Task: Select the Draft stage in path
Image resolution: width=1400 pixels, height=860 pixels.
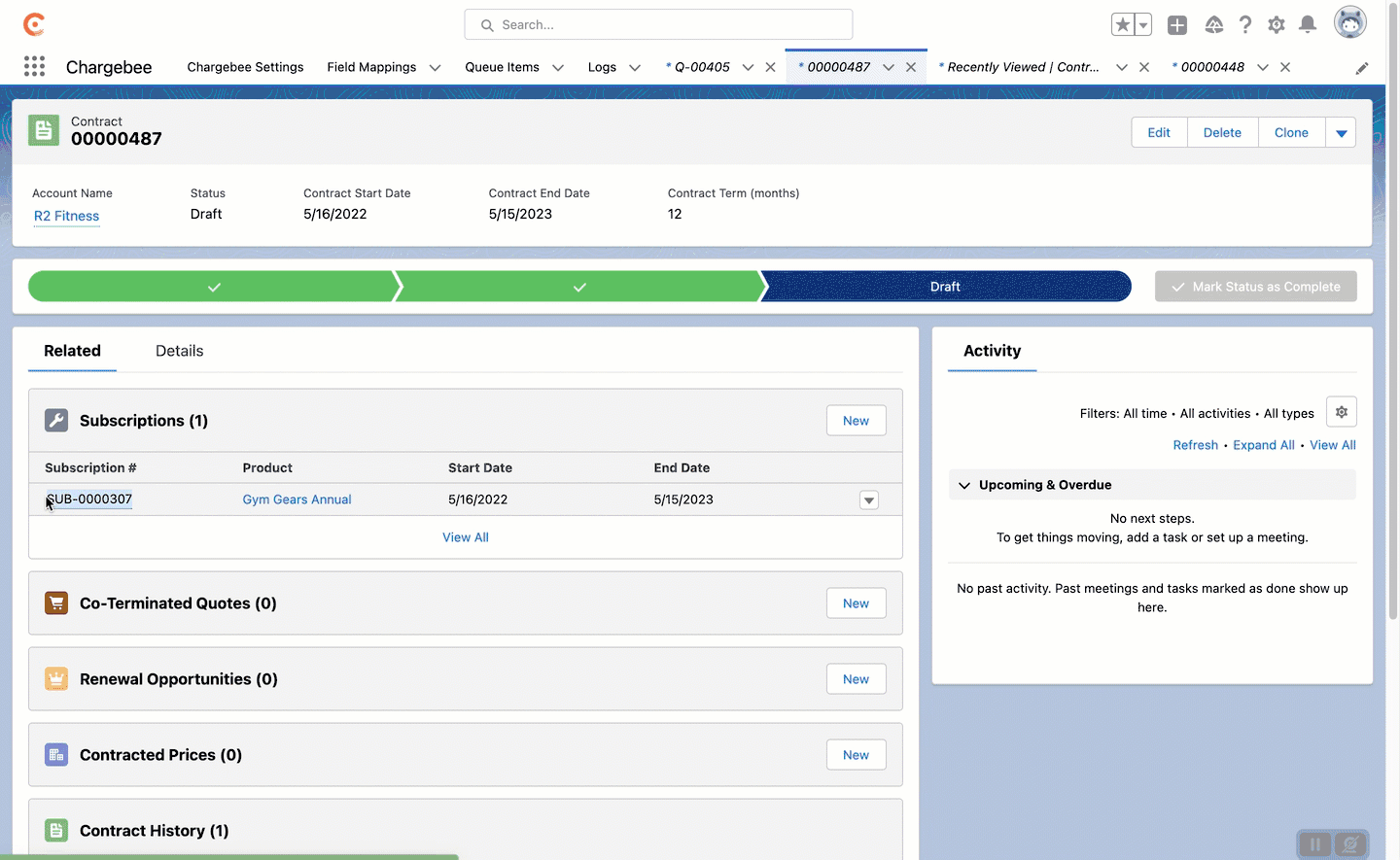Action: coord(944,287)
